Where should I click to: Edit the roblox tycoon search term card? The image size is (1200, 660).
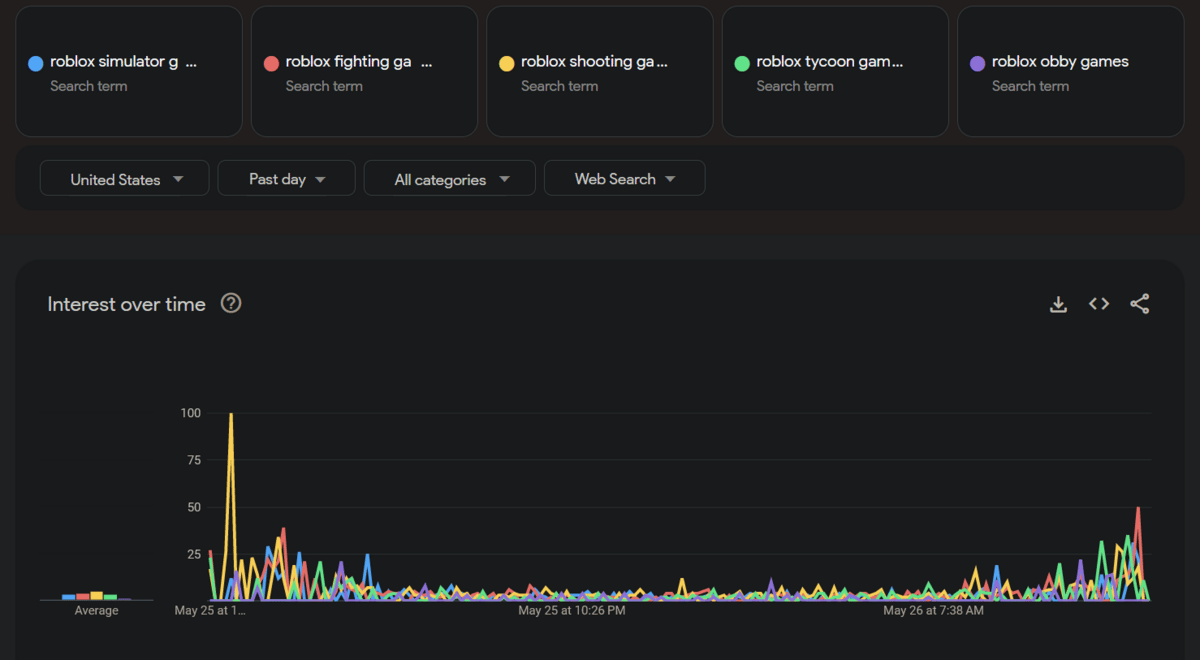click(835, 72)
